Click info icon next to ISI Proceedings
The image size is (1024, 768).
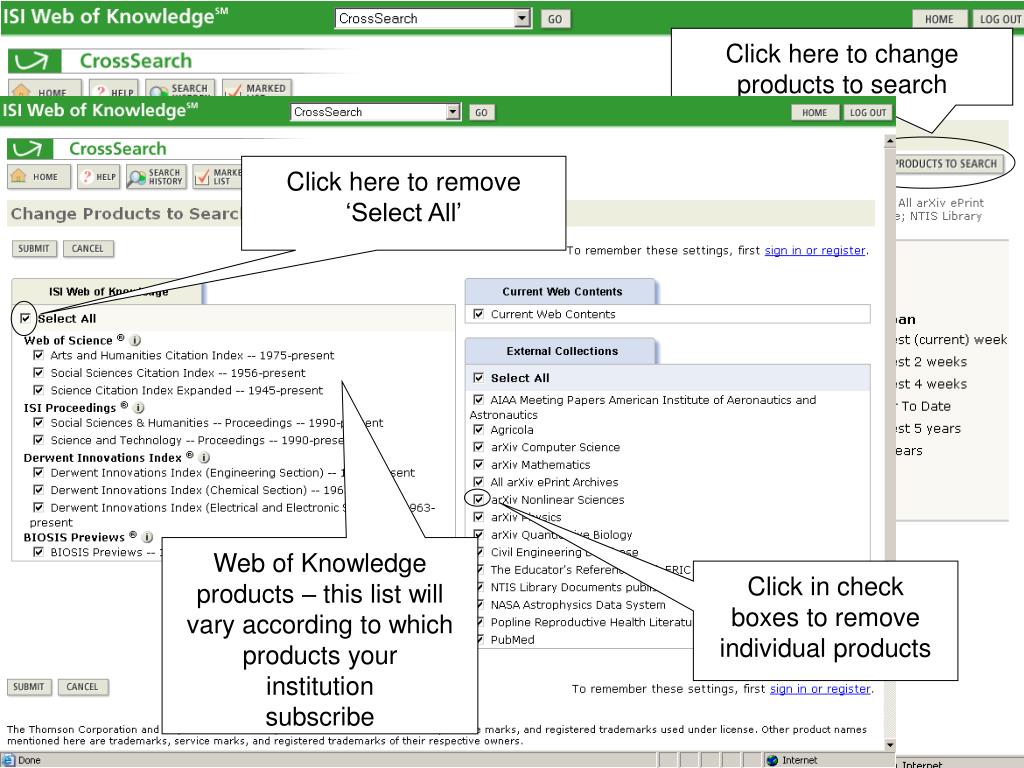tap(138, 408)
